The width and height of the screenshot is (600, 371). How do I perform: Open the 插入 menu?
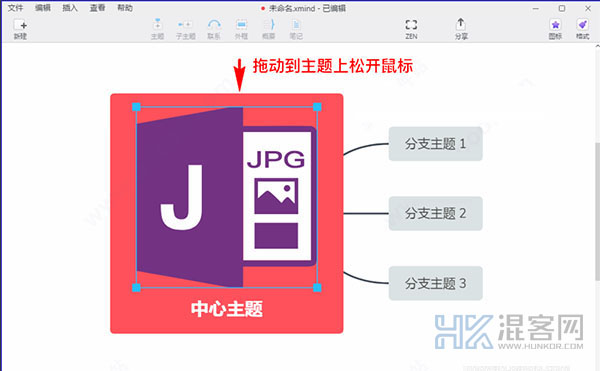pos(70,8)
